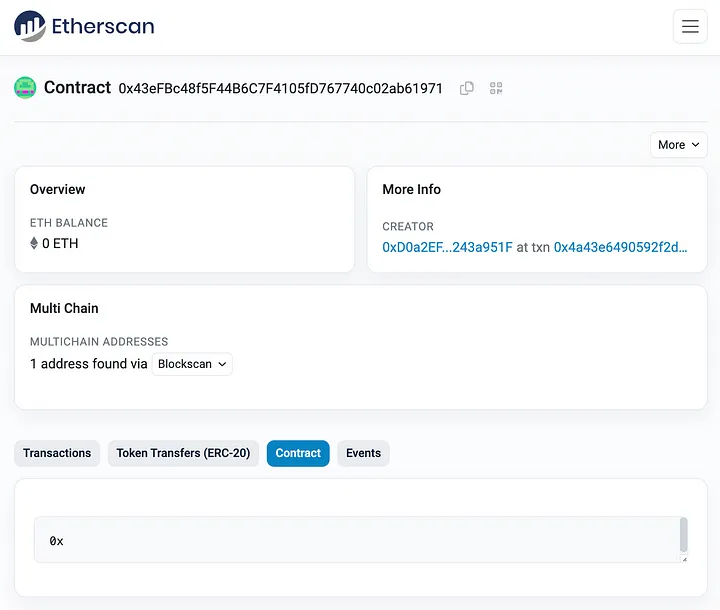Open creation transaction 0x4a43e6490592f2d link
Viewport: 720px width, 610px height.
[x=620, y=247]
